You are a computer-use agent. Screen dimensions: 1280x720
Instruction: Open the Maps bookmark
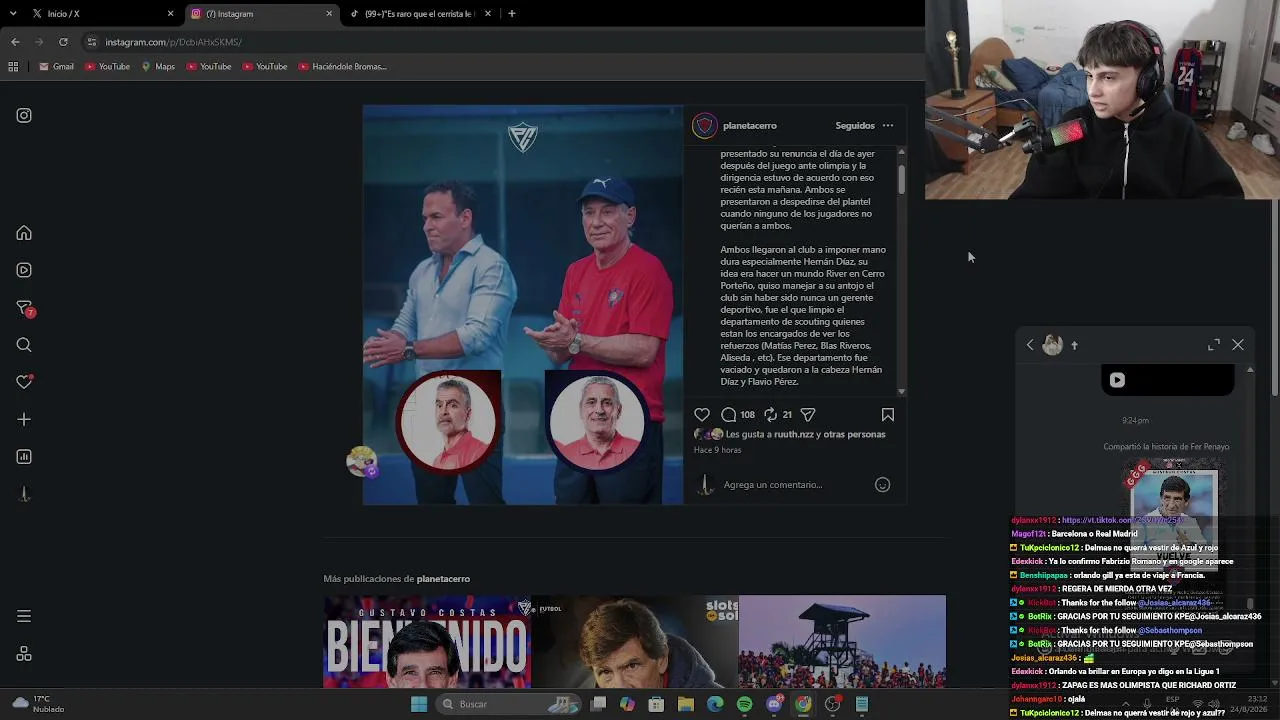click(x=158, y=67)
